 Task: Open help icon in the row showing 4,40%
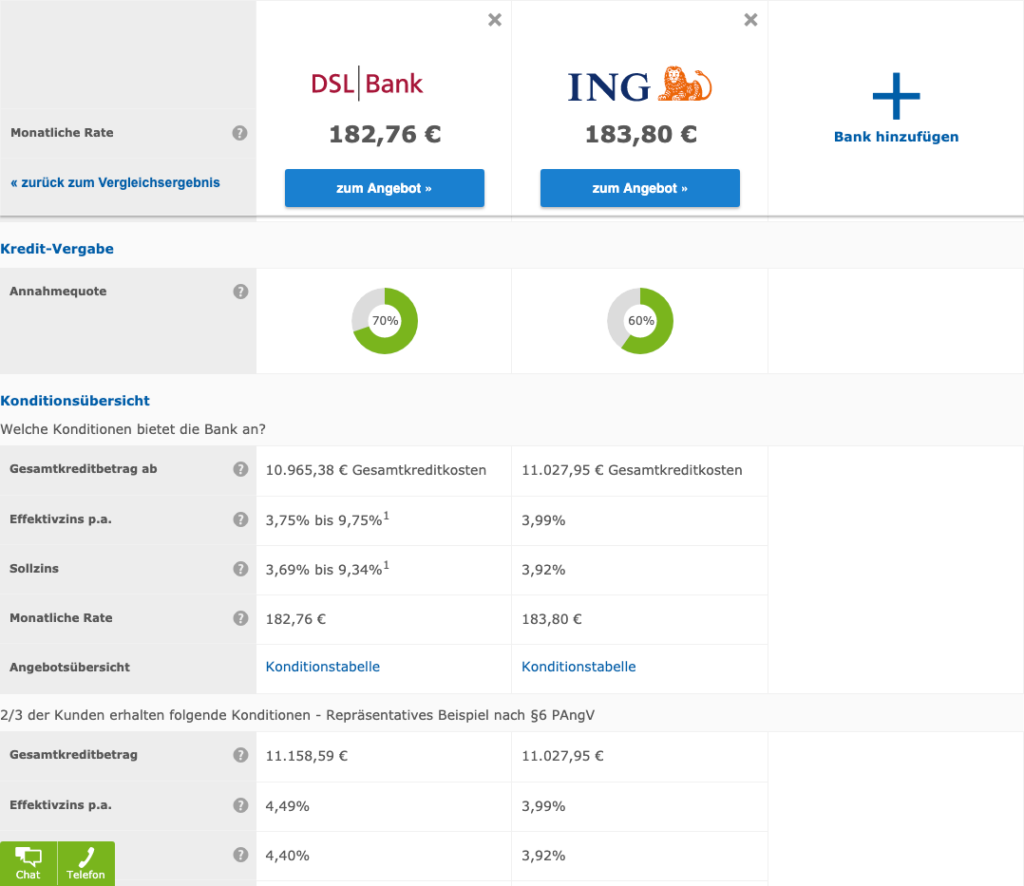tap(240, 855)
